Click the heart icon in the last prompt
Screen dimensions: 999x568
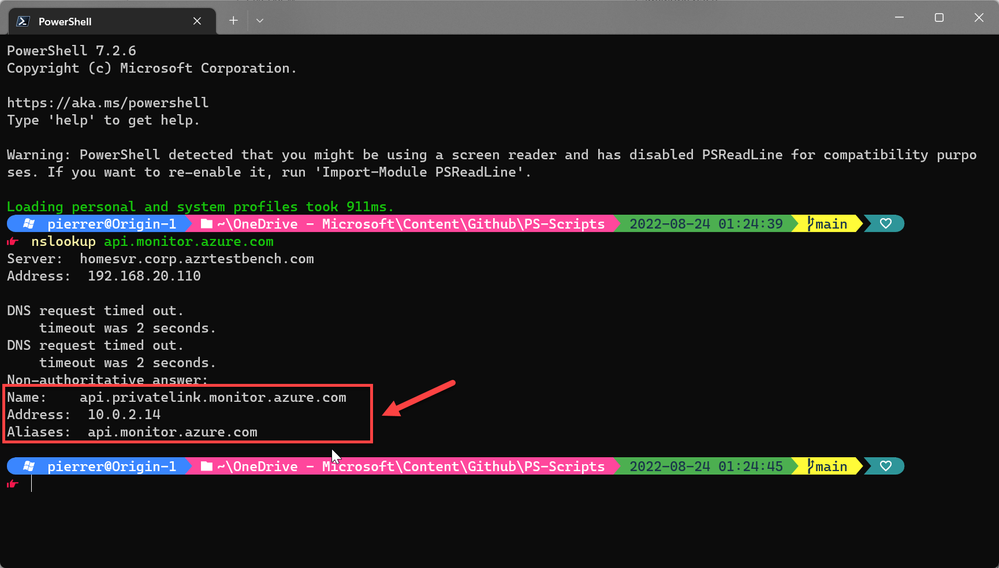click(886, 466)
